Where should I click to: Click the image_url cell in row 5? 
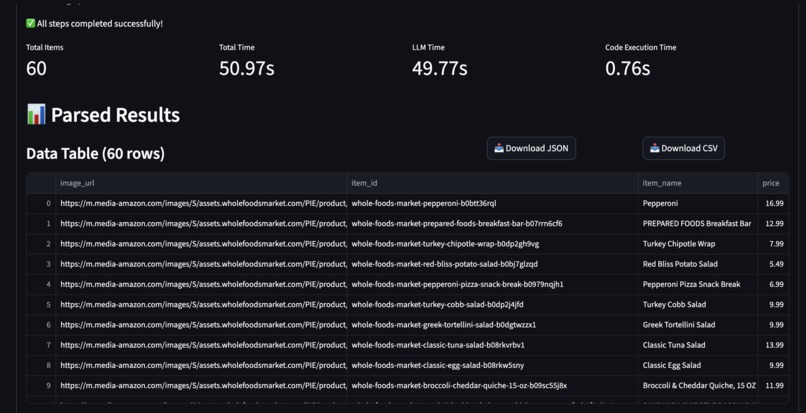201,304
